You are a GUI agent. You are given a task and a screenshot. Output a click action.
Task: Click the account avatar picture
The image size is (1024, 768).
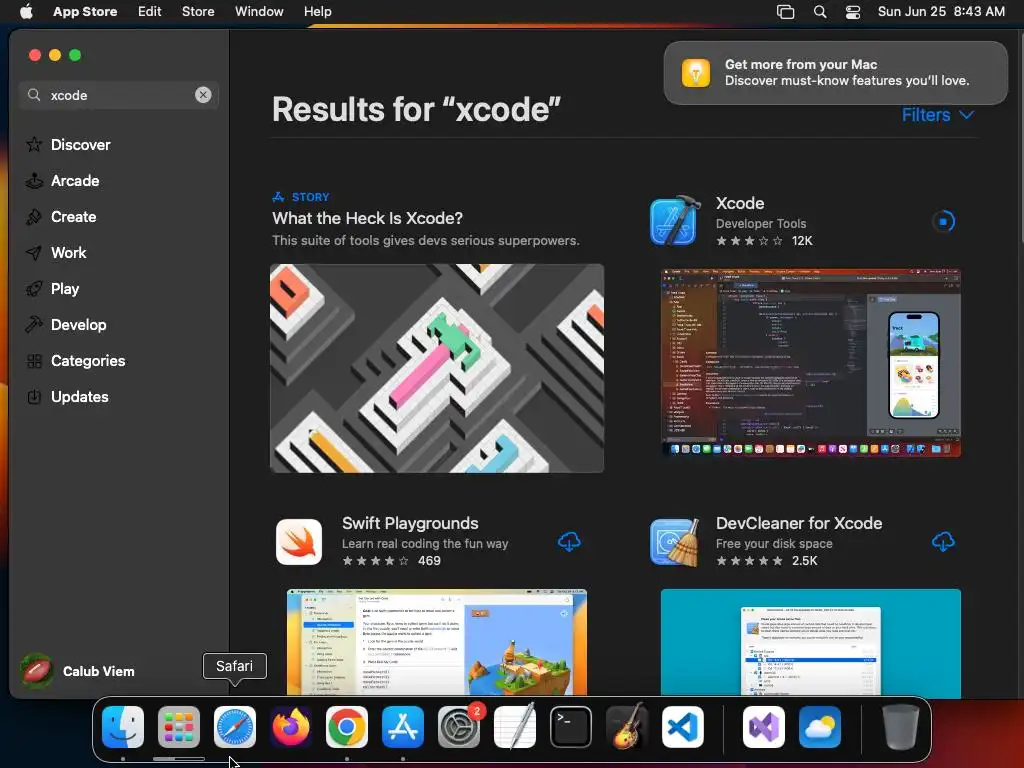tap(37, 671)
